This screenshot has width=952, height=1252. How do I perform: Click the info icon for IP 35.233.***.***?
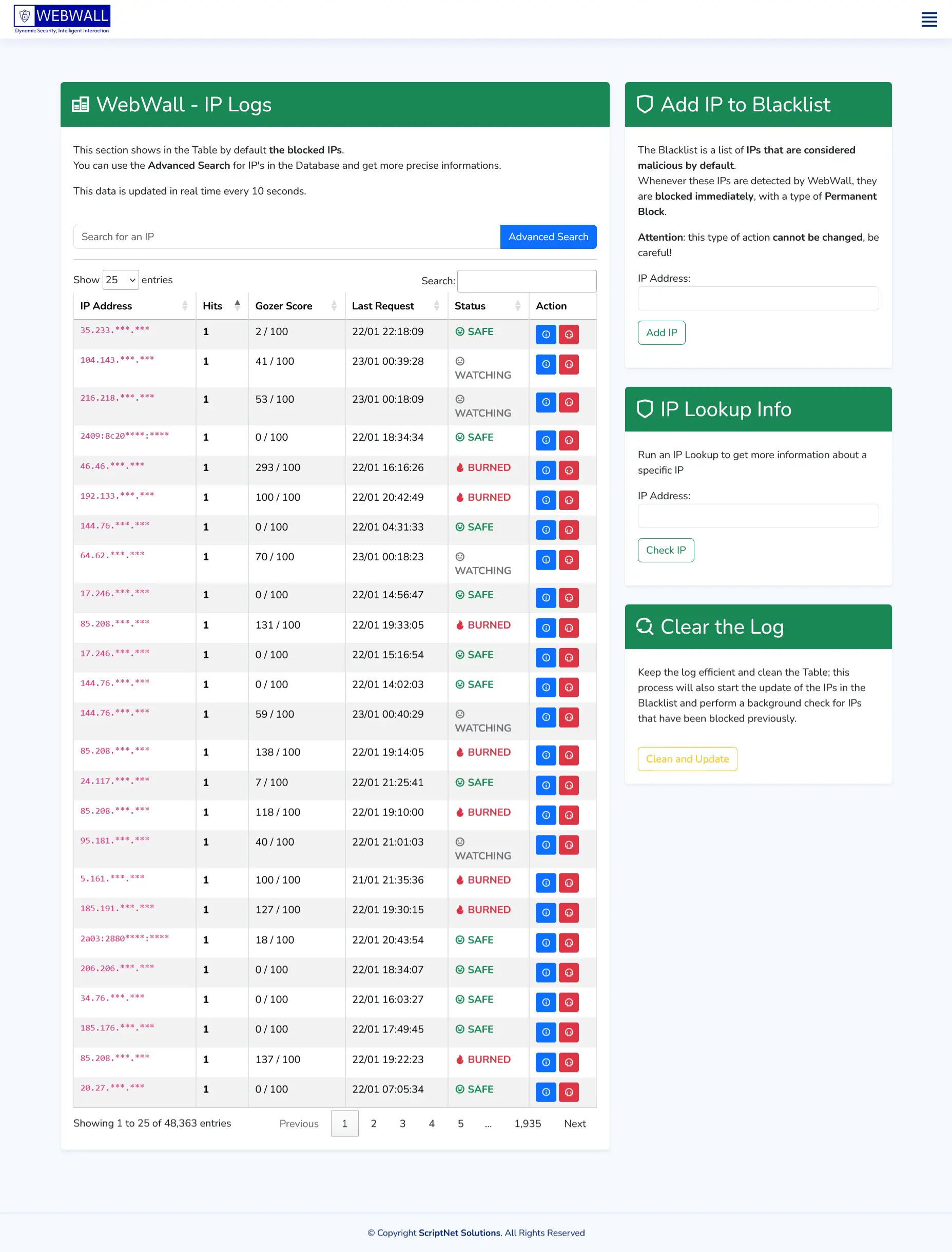tap(545, 334)
